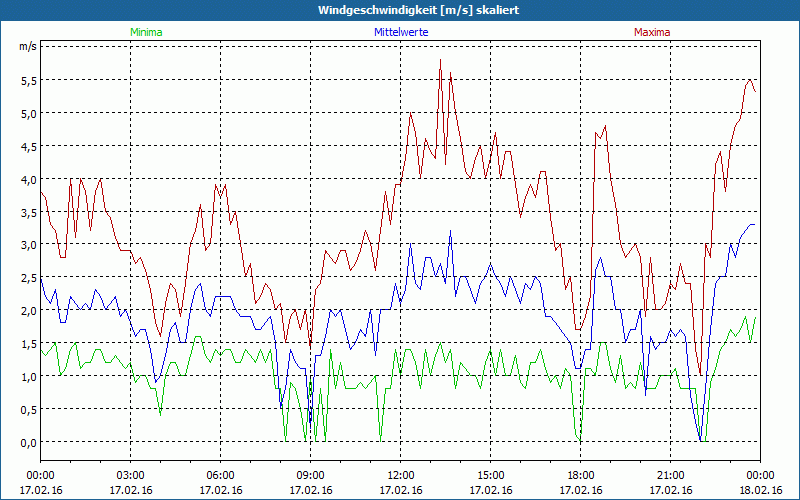Click the 1,5 y-axis value
Viewport: 800px width, 500px height.
tap(29, 343)
